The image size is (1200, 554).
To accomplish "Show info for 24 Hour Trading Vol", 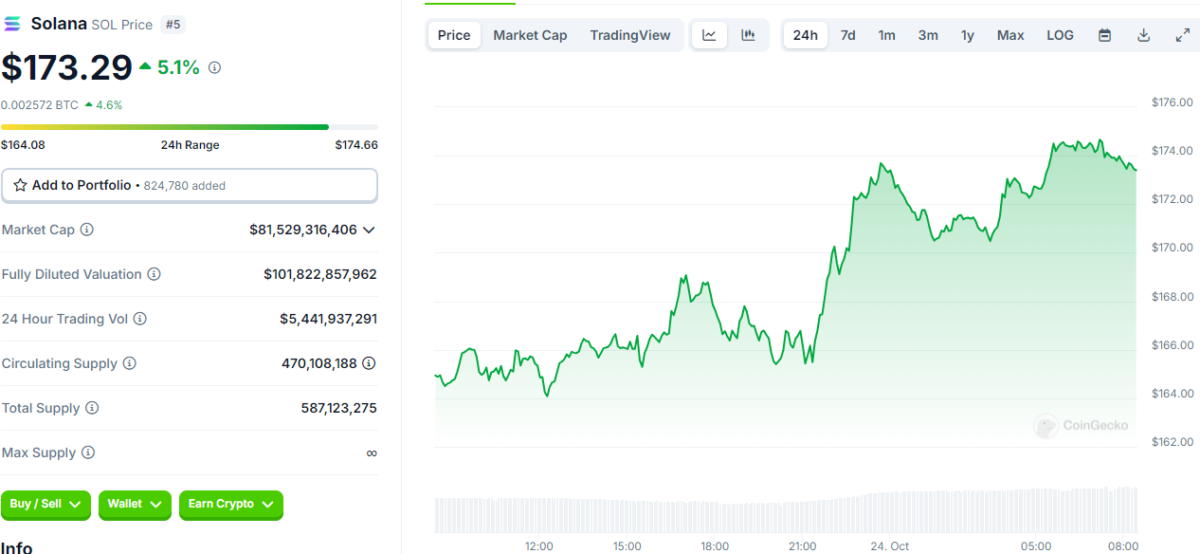I will [x=140, y=319].
